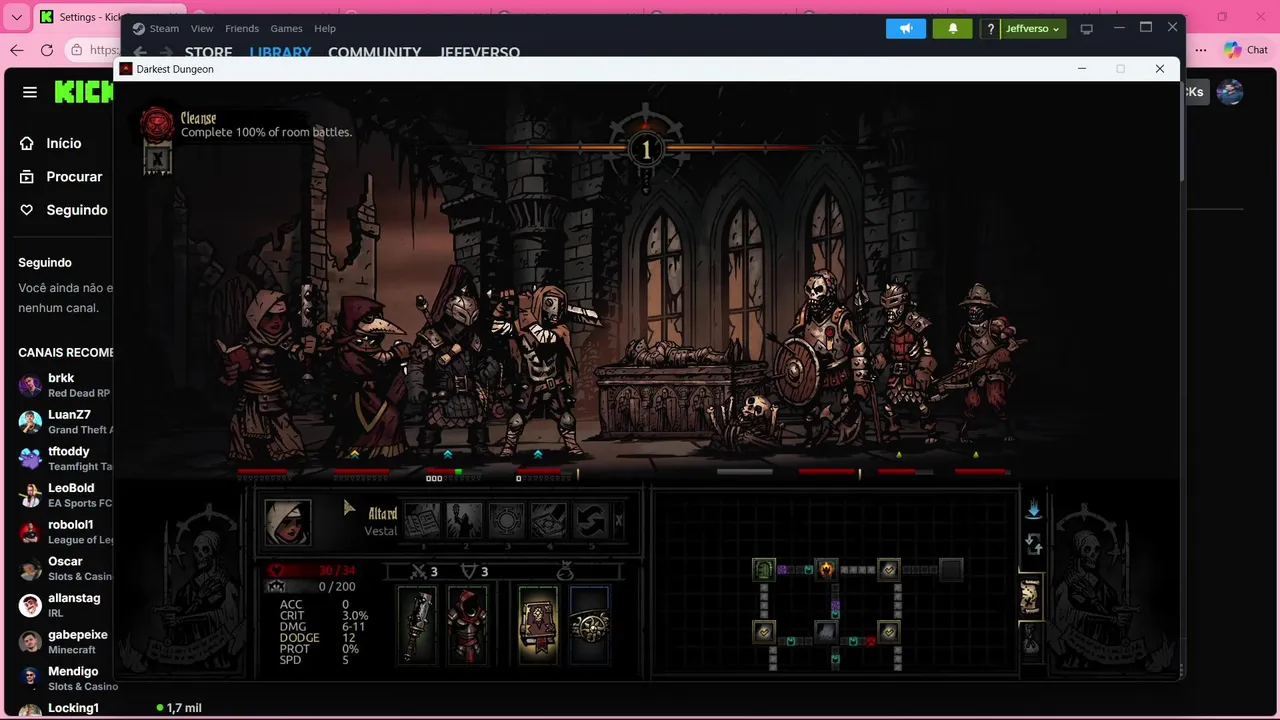Click the browser back button

(x=17, y=50)
